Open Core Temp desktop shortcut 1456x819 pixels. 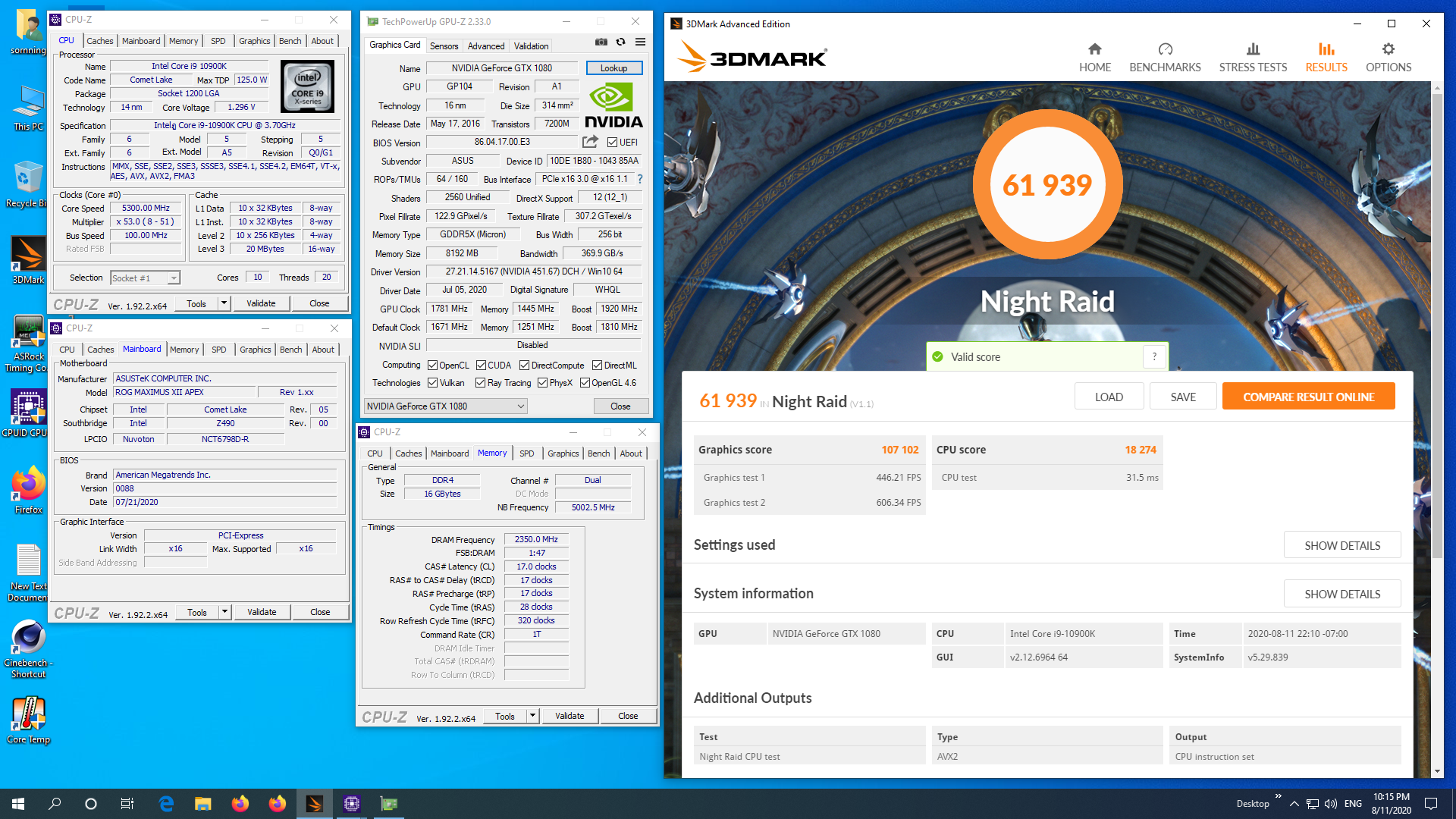28,720
